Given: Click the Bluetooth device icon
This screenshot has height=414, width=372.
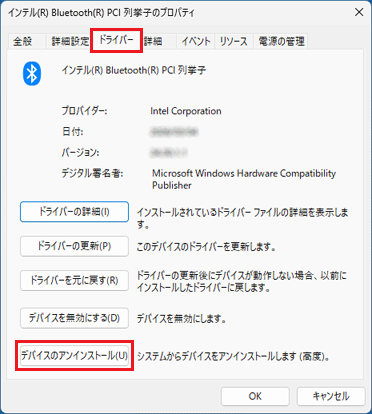Looking at the screenshot, I should pos(32,74).
